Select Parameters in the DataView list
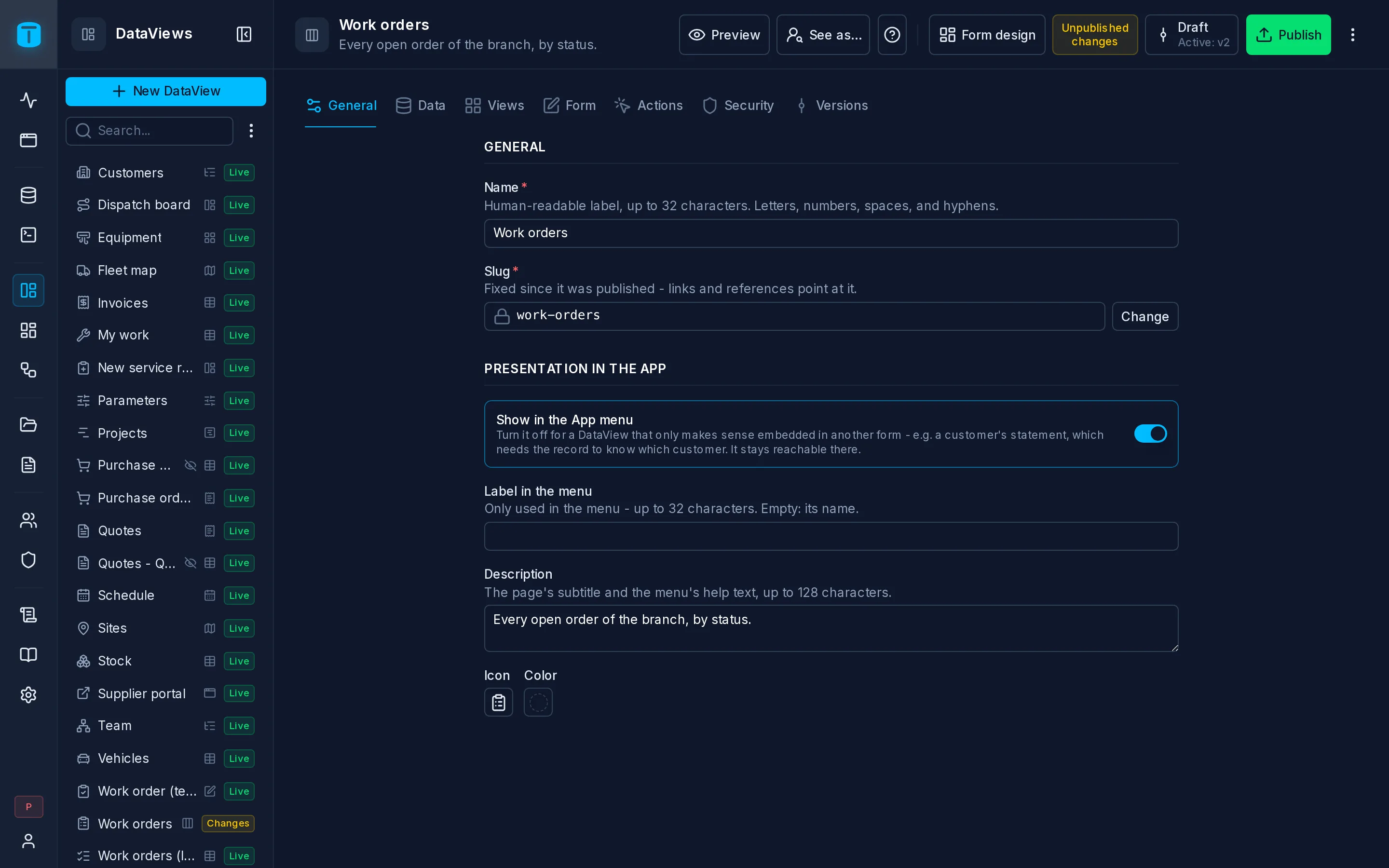 coord(165,401)
